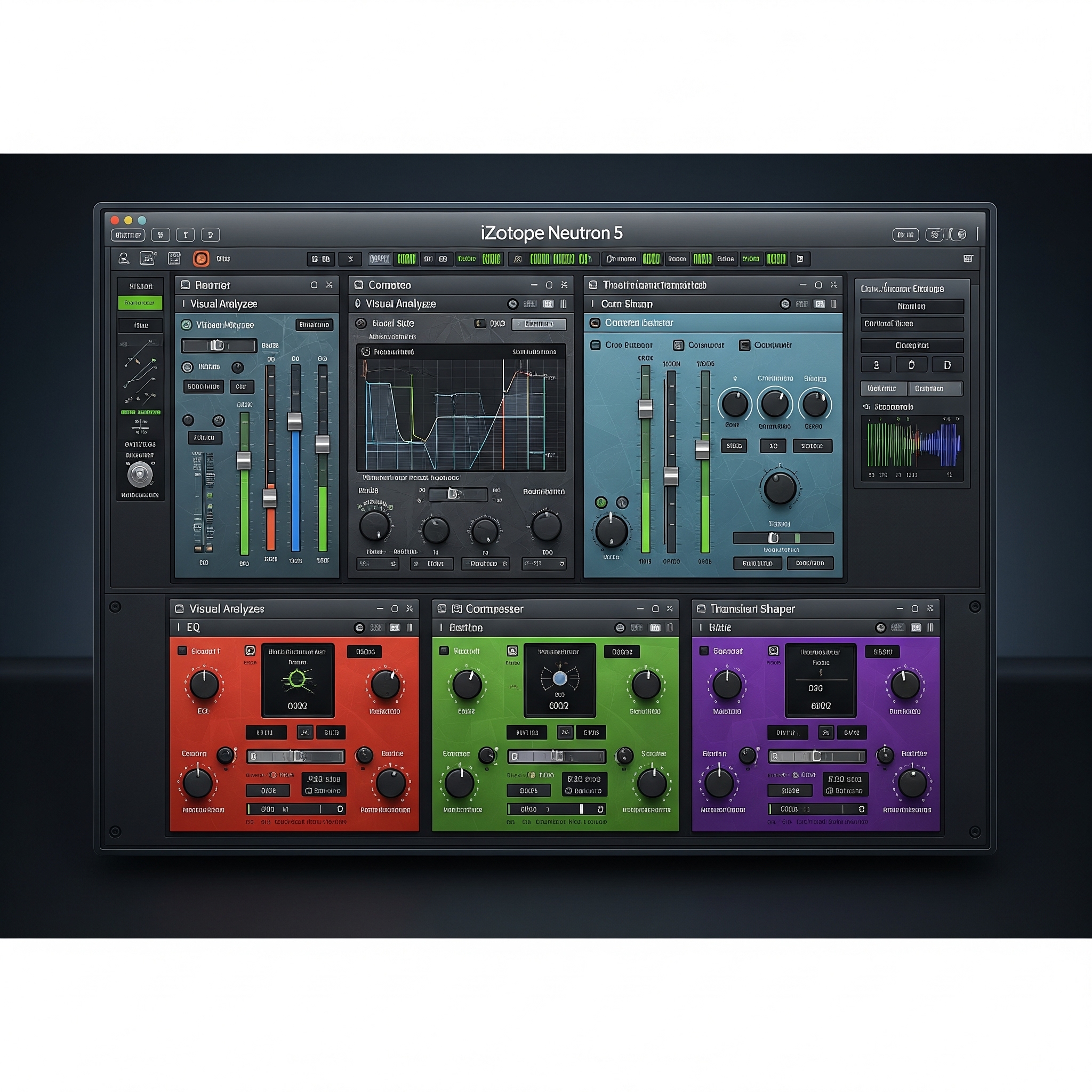Viewport: 1092px width, 1092px height.
Task: Click the round icon in the EQ header
Action: point(359,628)
